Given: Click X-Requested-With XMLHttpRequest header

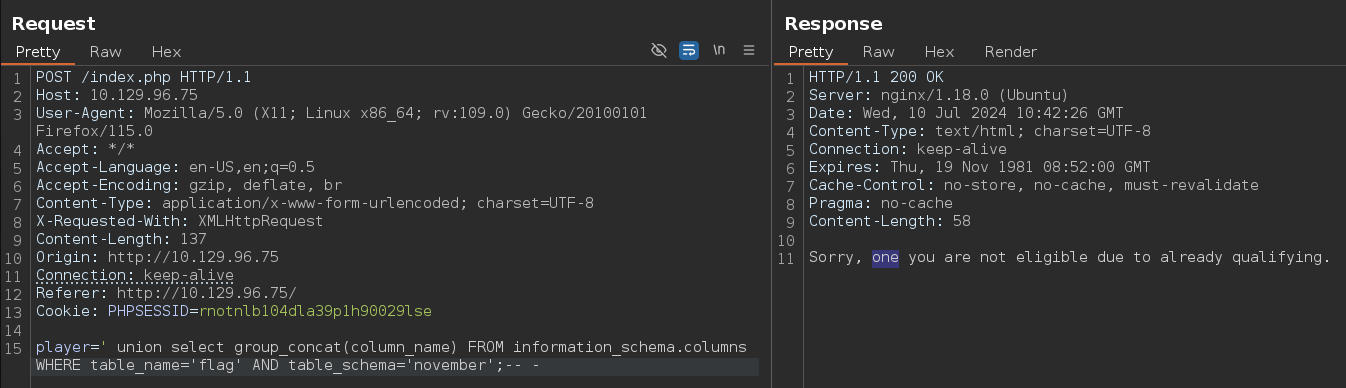Looking at the screenshot, I should pos(180,221).
